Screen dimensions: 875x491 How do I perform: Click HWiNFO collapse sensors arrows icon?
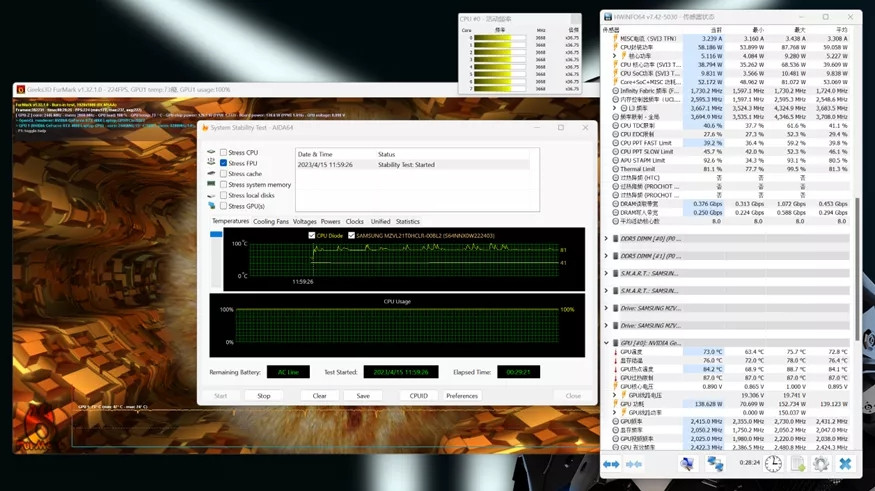(634, 464)
